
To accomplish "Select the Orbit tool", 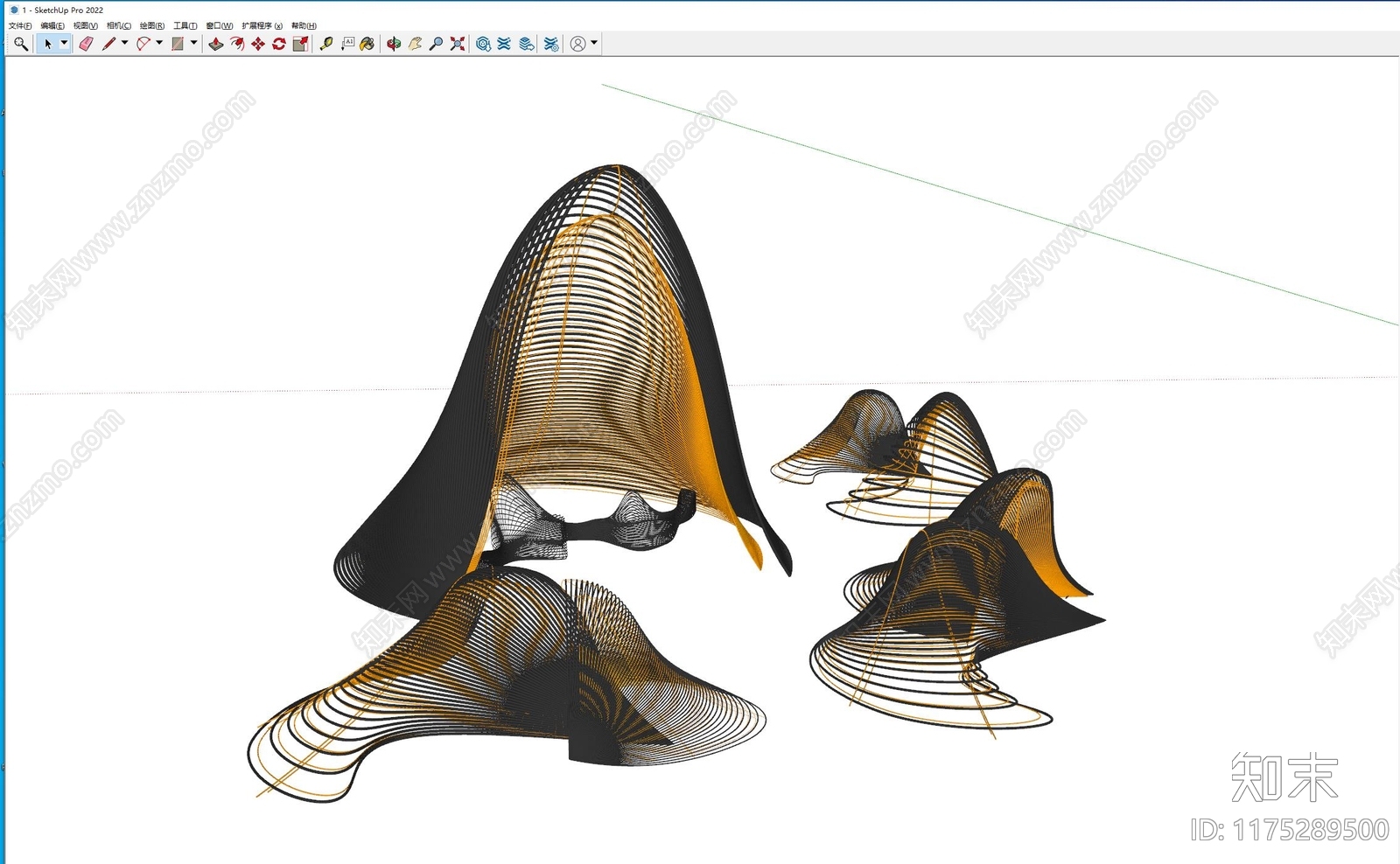I will click(394, 43).
